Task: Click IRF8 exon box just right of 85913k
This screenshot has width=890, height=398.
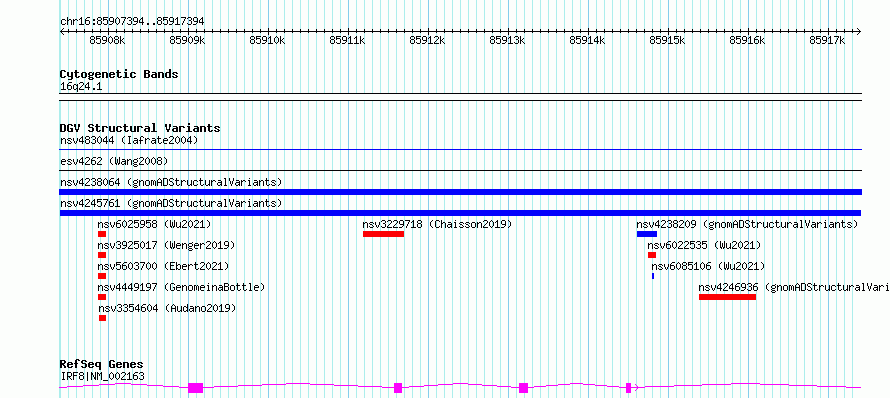Action: click(523, 388)
